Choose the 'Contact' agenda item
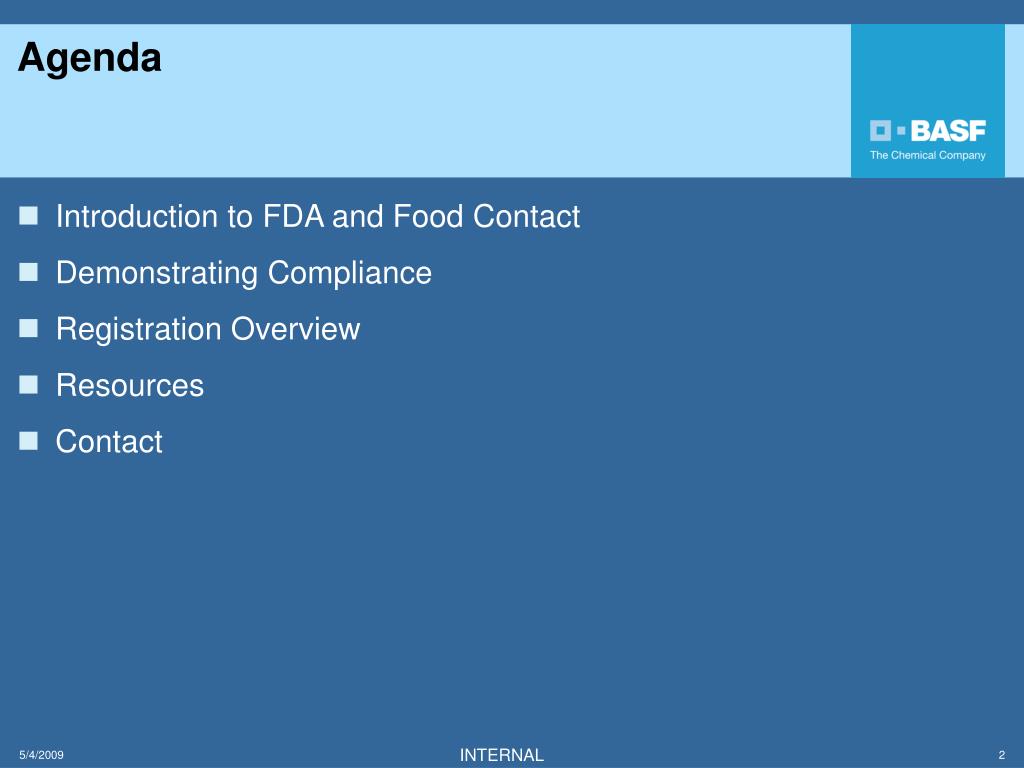 point(109,441)
